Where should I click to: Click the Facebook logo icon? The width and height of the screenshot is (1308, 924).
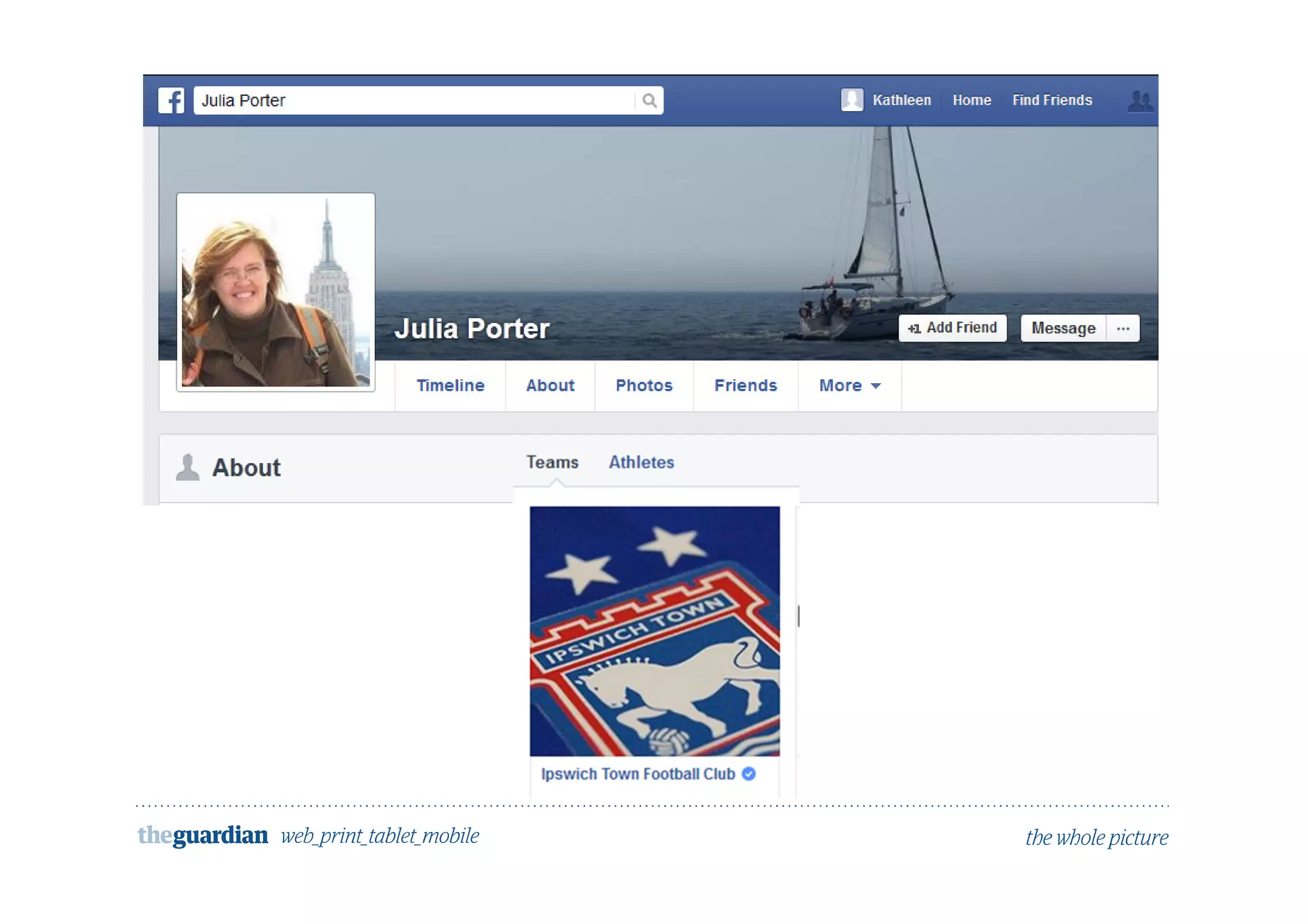(171, 101)
